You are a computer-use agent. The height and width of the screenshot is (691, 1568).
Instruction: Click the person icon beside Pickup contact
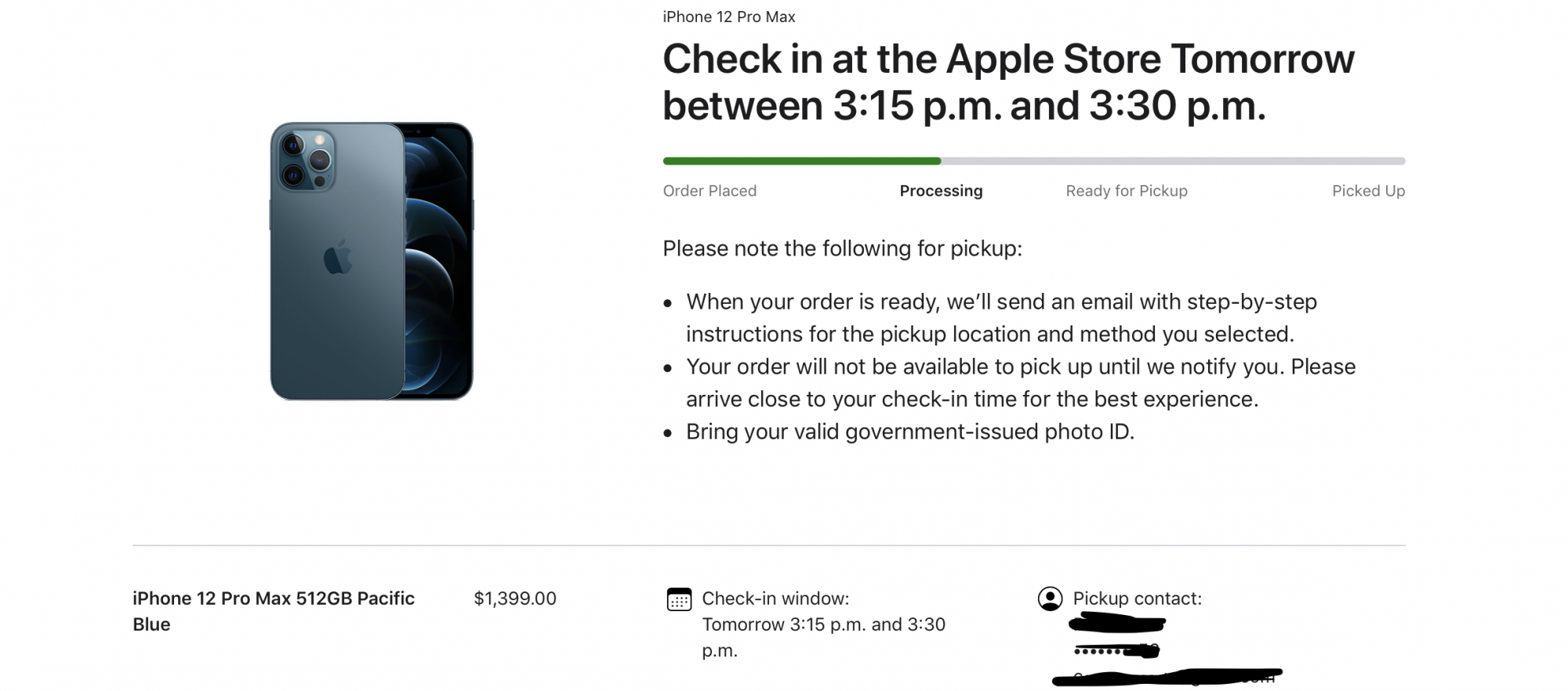(x=1050, y=599)
